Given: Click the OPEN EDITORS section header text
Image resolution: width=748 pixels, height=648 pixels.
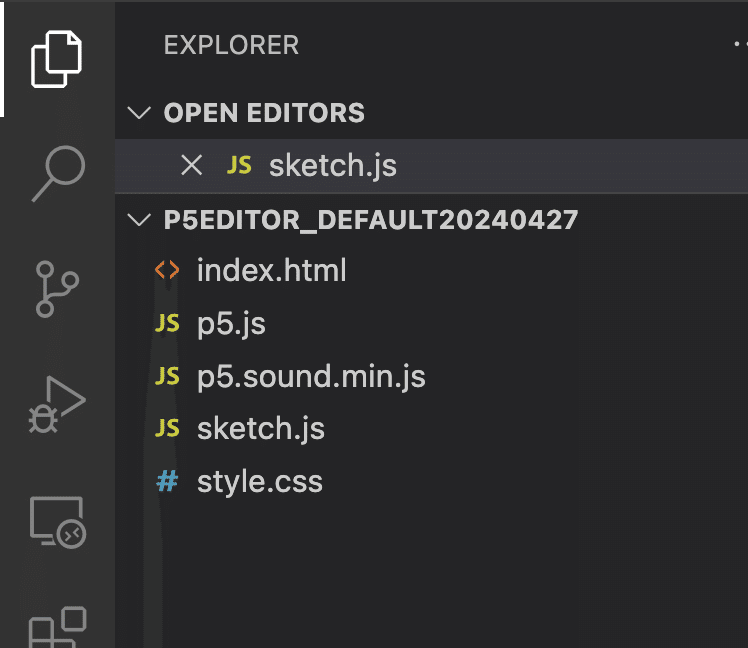Looking at the screenshot, I should pos(264,113).
